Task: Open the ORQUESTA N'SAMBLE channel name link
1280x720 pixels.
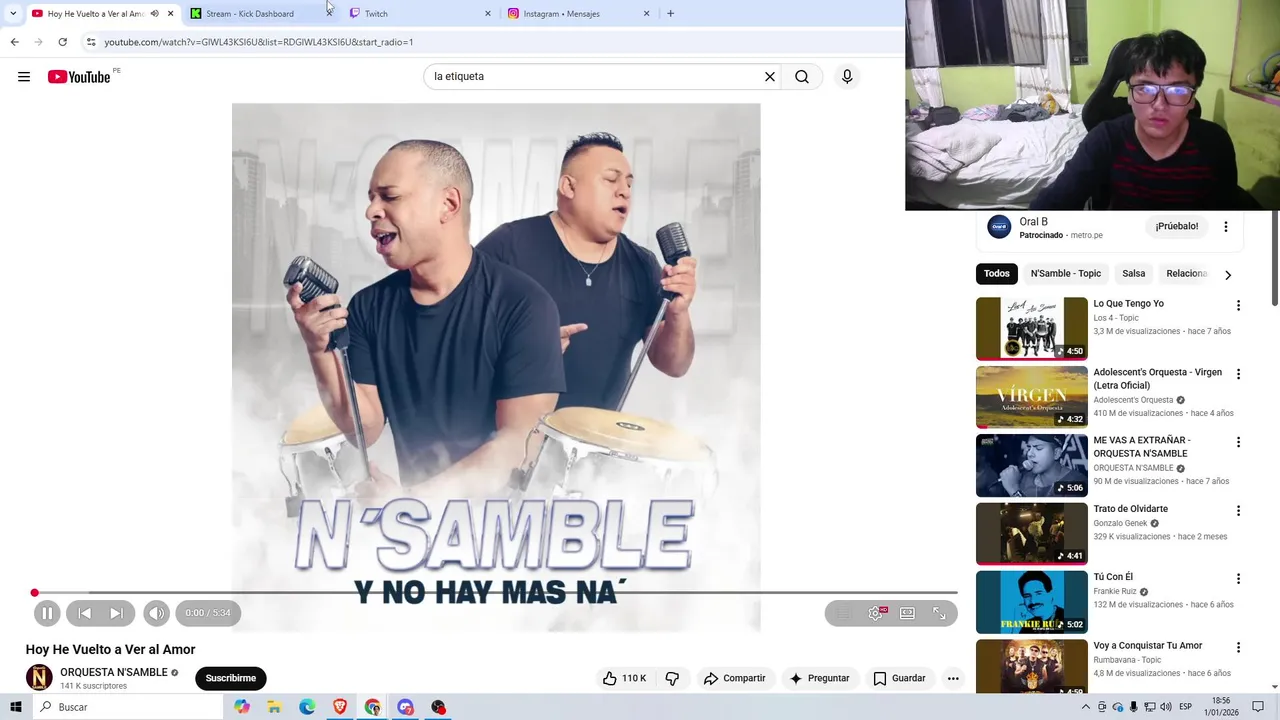Action: [x=114, y=672]
